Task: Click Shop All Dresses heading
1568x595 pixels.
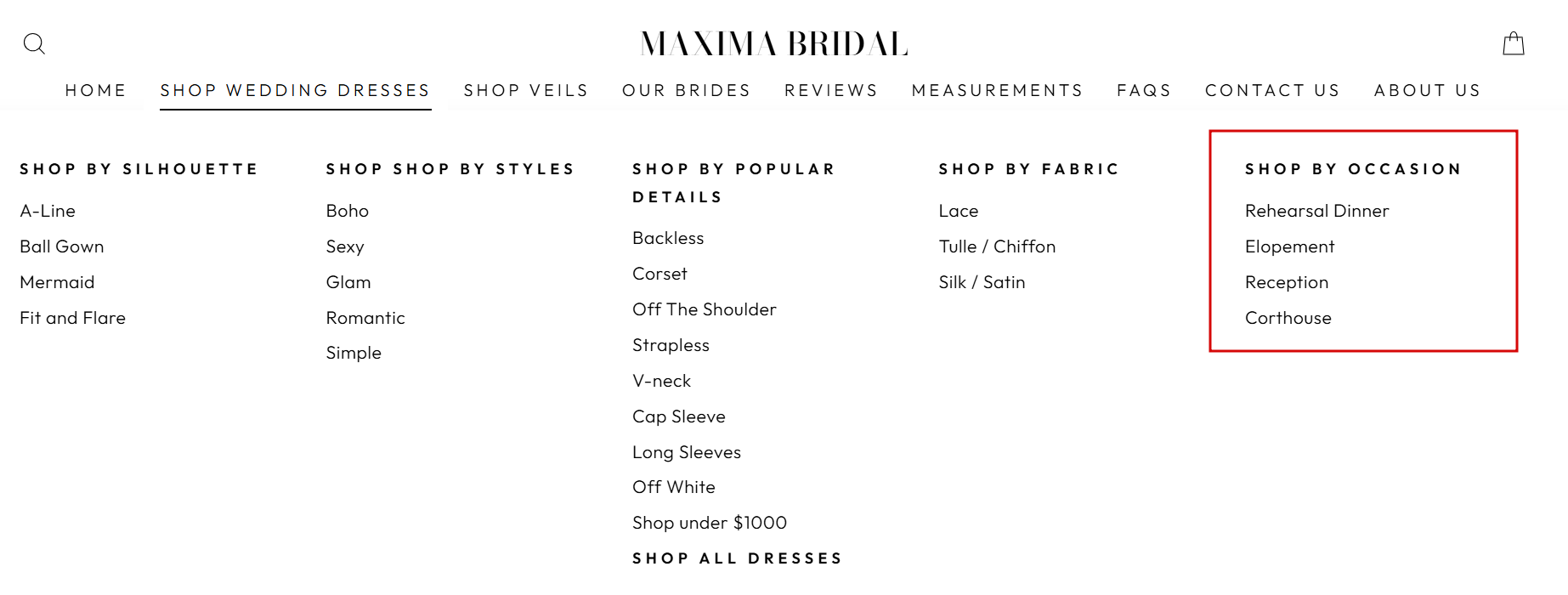Action: (737, 558)
